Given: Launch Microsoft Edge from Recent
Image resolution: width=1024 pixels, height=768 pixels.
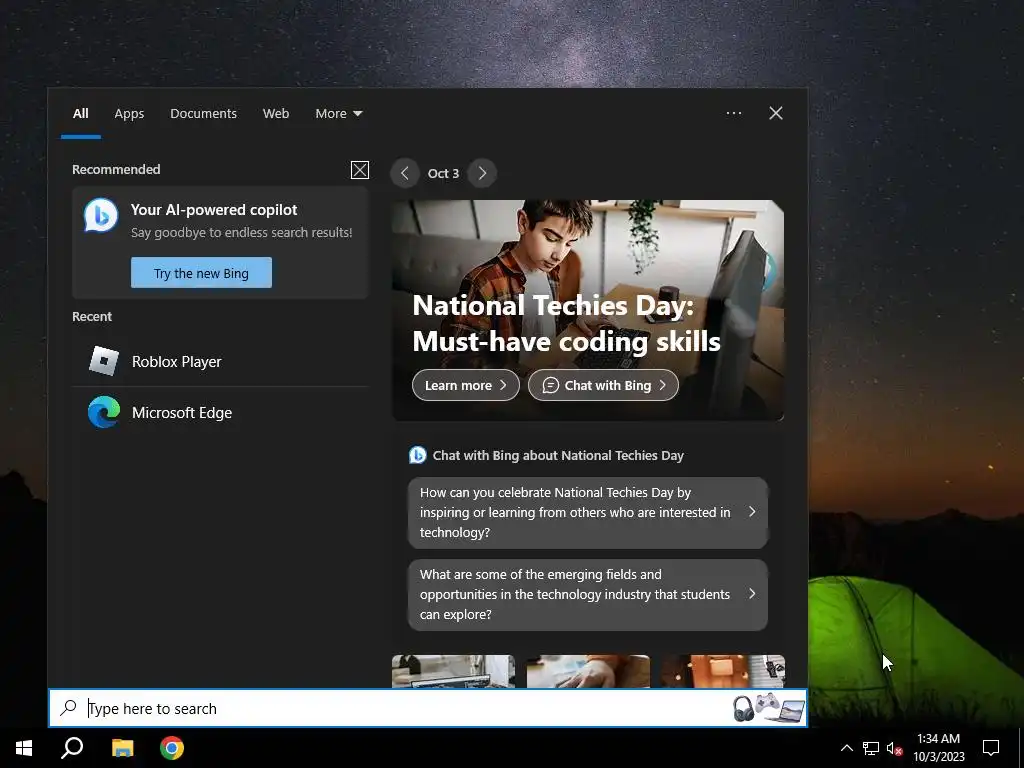Looking at the screenshot, I should pyautogui.click(x=221, y=413).
